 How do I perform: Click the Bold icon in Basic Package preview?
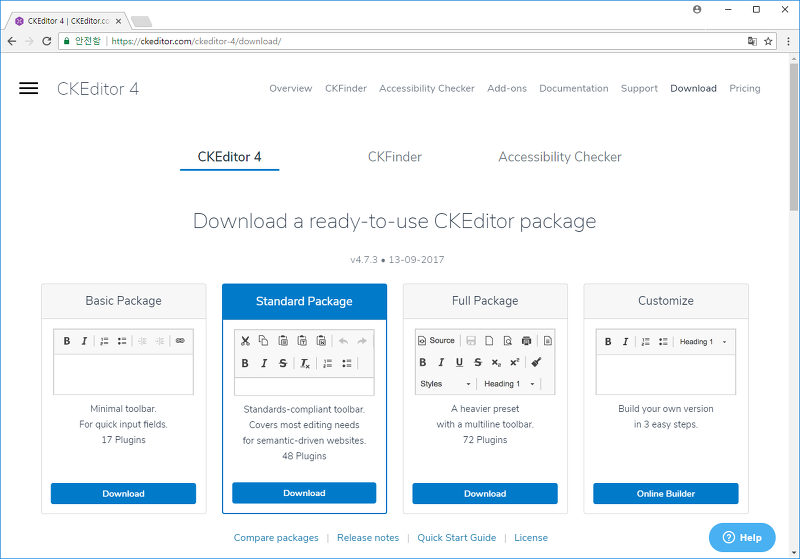67,341
